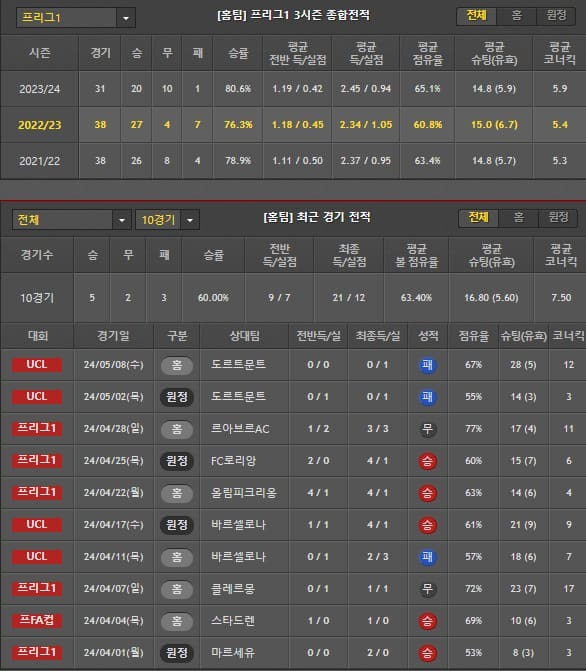Click the 승 result icon in 스타드렌 row
Screen dimensions: 586x671
(427, 621)
